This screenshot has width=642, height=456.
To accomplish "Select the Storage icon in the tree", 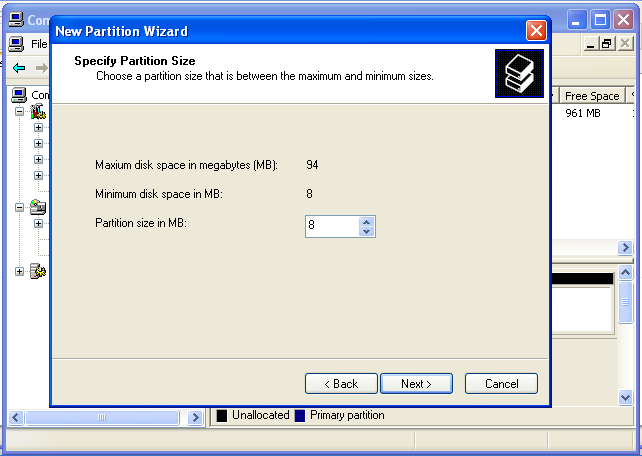I will tap(38, 207).
